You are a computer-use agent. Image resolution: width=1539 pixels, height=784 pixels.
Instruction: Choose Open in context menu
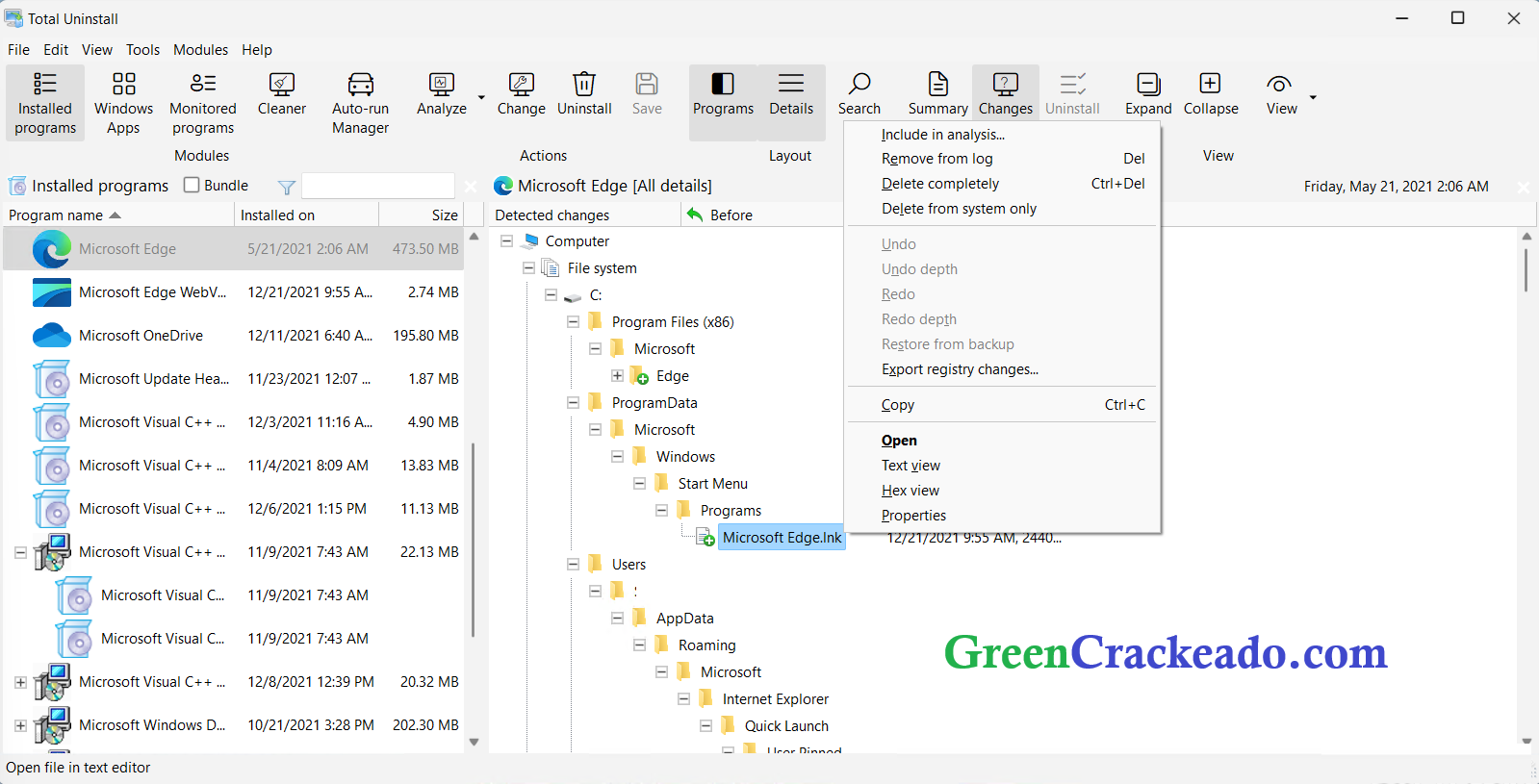coord(1002,441)
